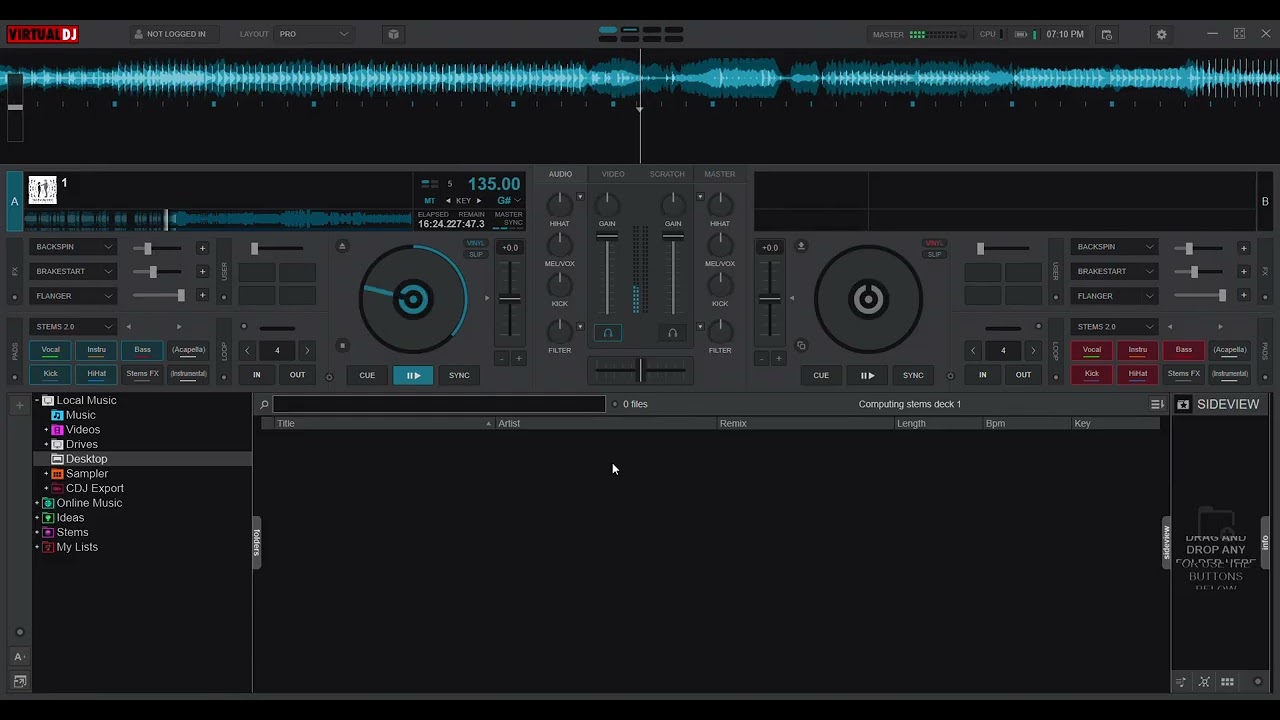The width and height of the screenshot is (1280, 720).
Task: Switch to the Scratch mixer tab
Action: point(667,174)
